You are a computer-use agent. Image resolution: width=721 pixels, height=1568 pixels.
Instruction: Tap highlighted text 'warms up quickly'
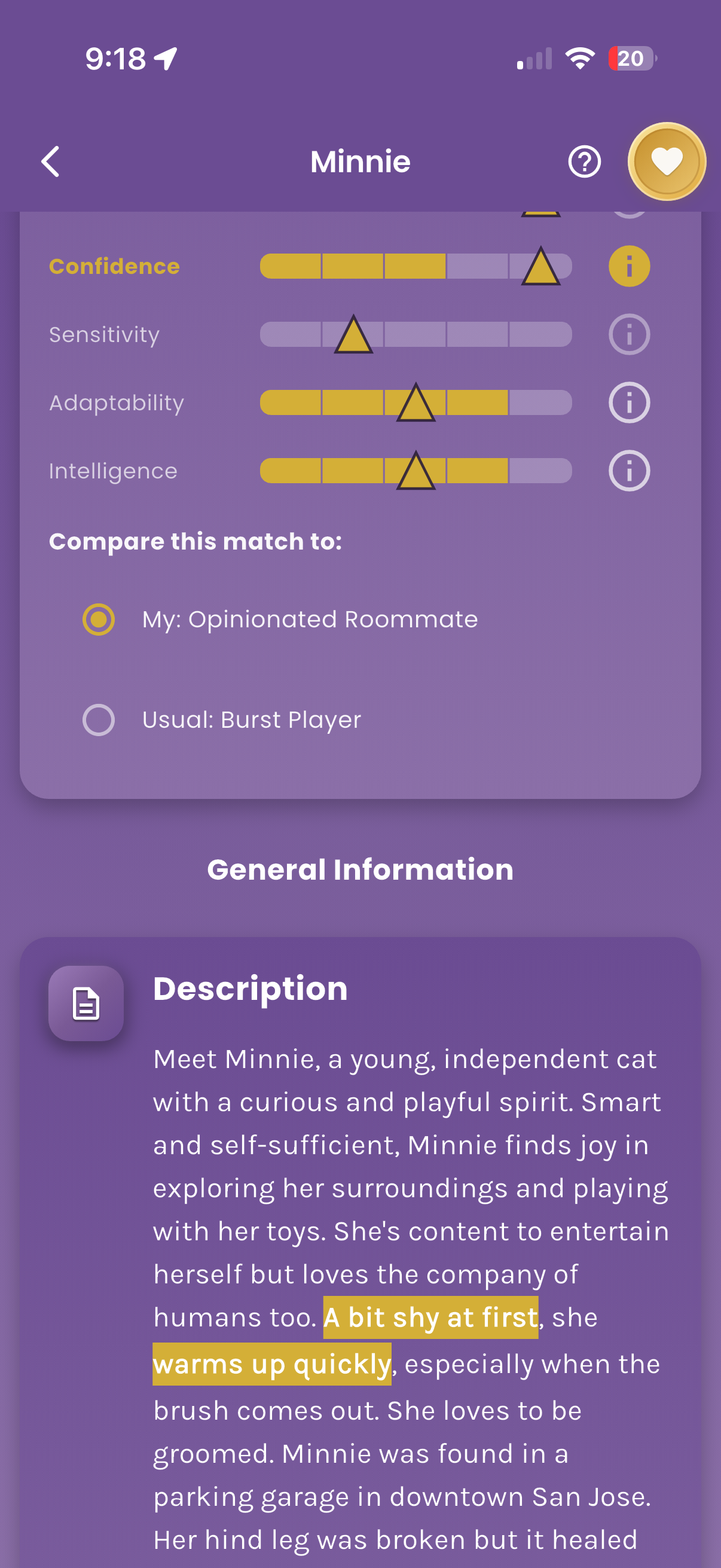pyautogui.click(x=272, y=1364)
